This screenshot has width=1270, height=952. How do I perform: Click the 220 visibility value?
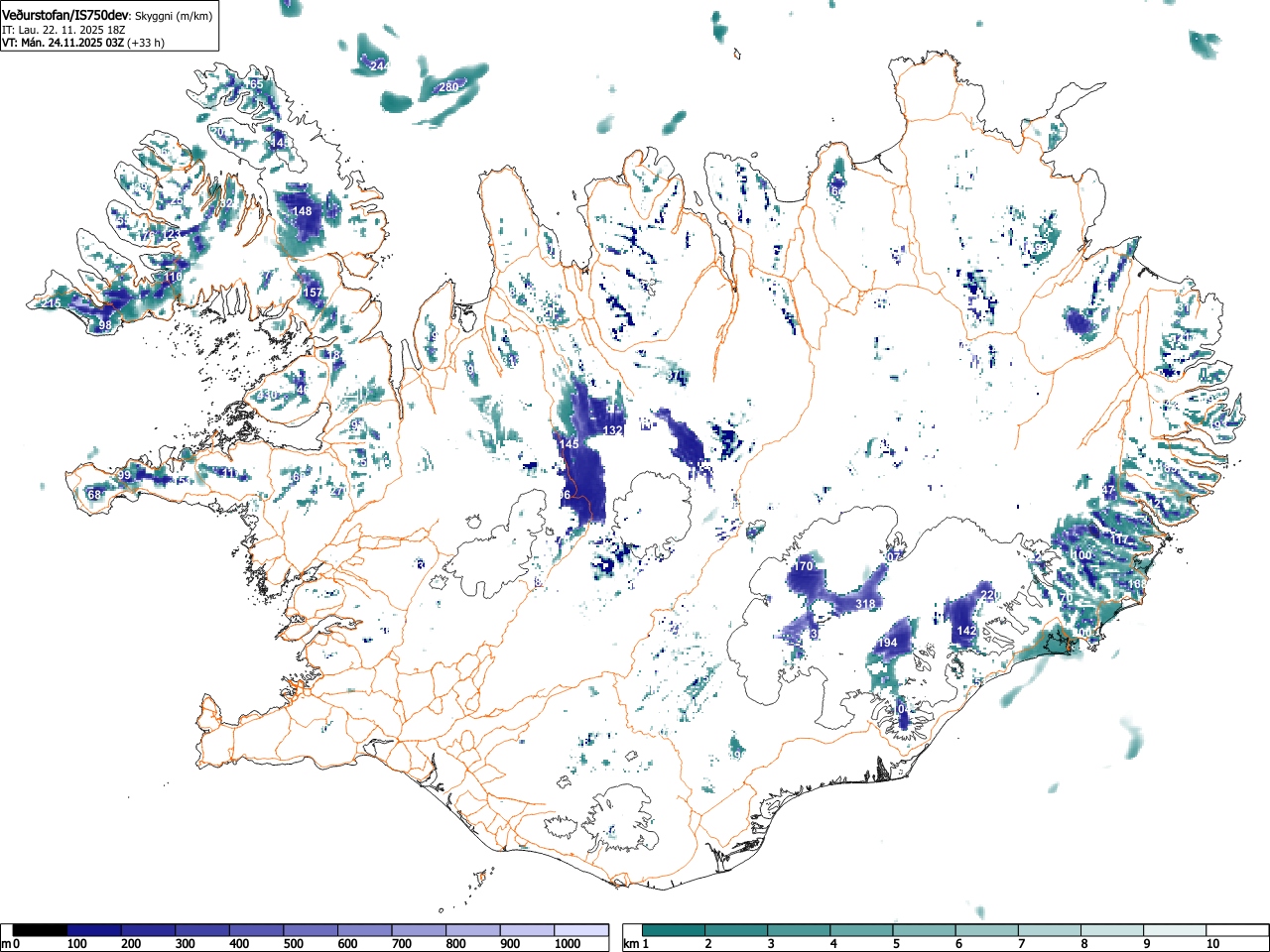pos(990,595)
